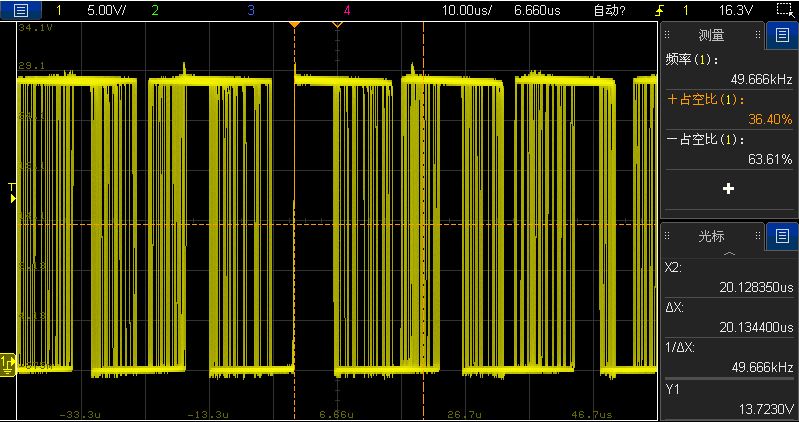This screenshot has width=799, height=422.
Task: Change the 自动? trigger mode
Action: (609, 10)
